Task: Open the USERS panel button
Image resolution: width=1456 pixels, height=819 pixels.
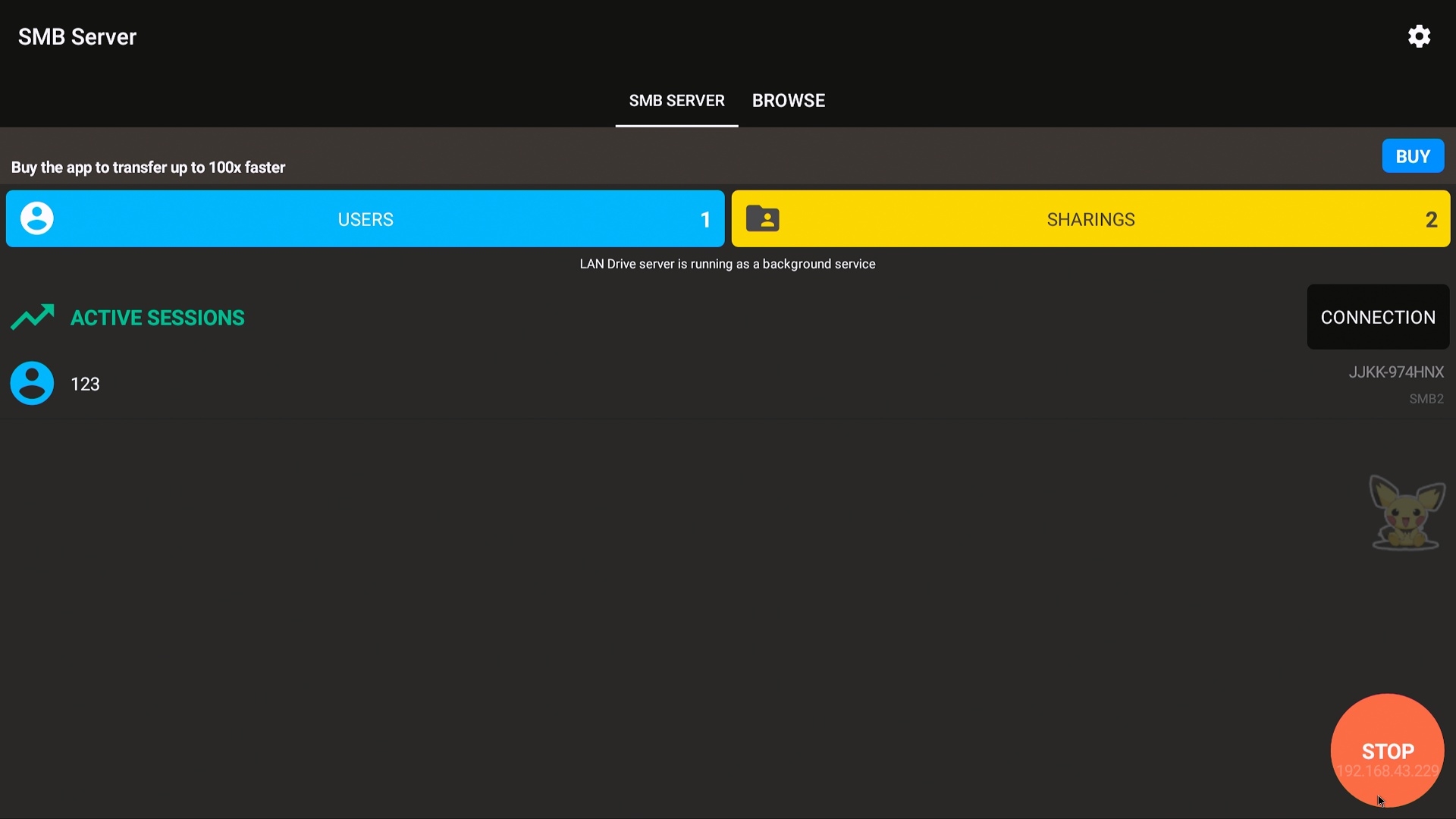Action: point(365,219)
